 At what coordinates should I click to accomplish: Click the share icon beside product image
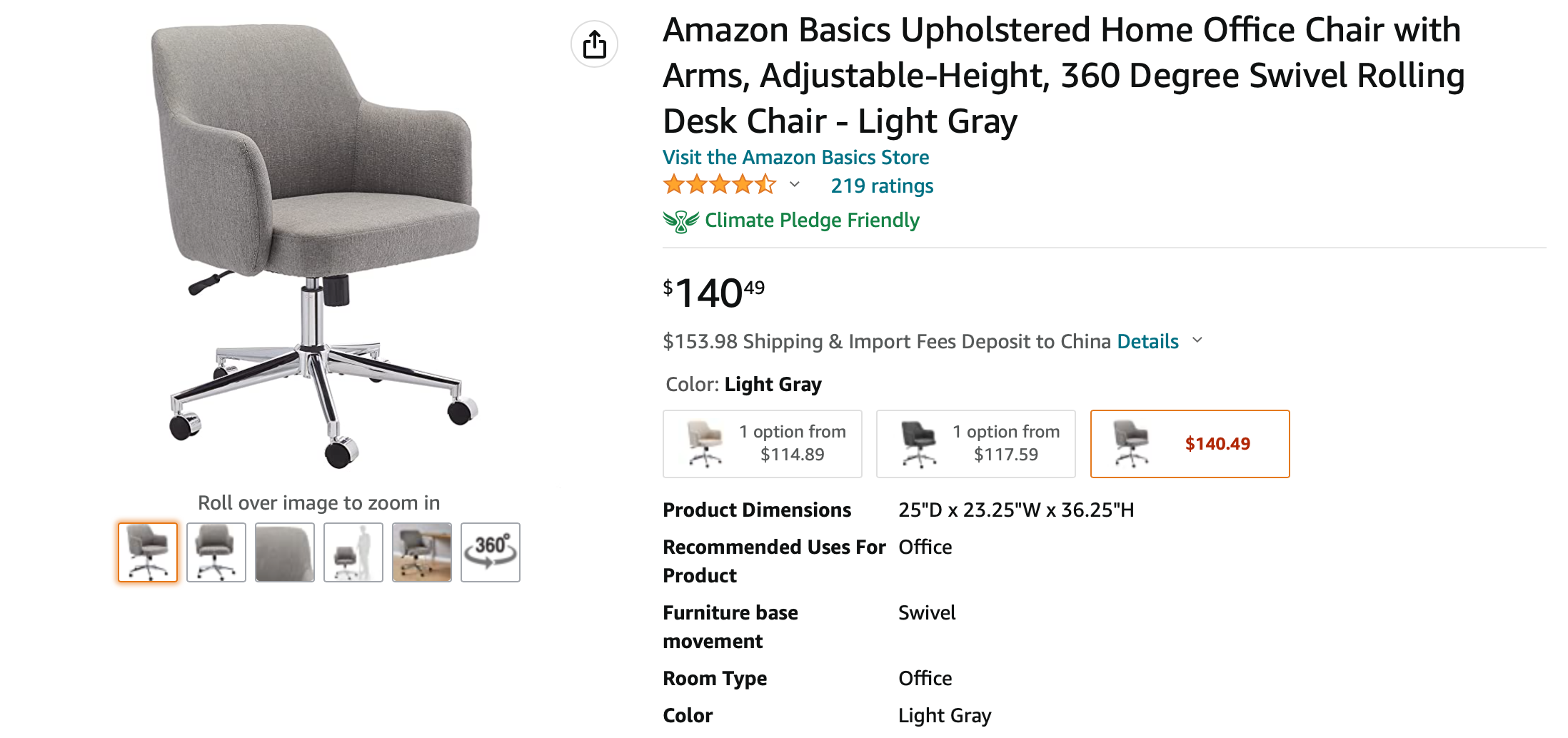[594, 44]
